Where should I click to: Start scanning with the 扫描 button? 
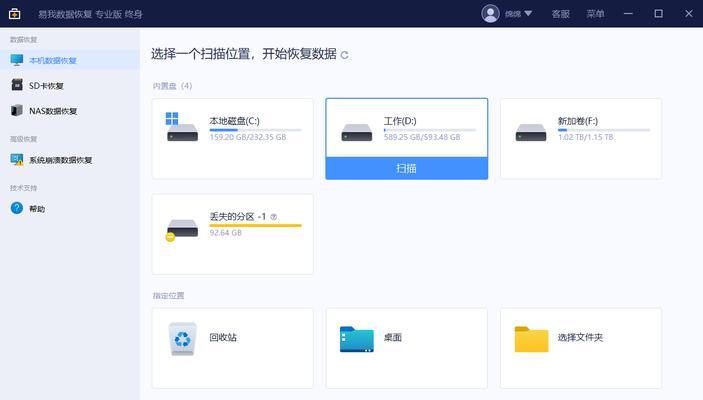(407, 168)
